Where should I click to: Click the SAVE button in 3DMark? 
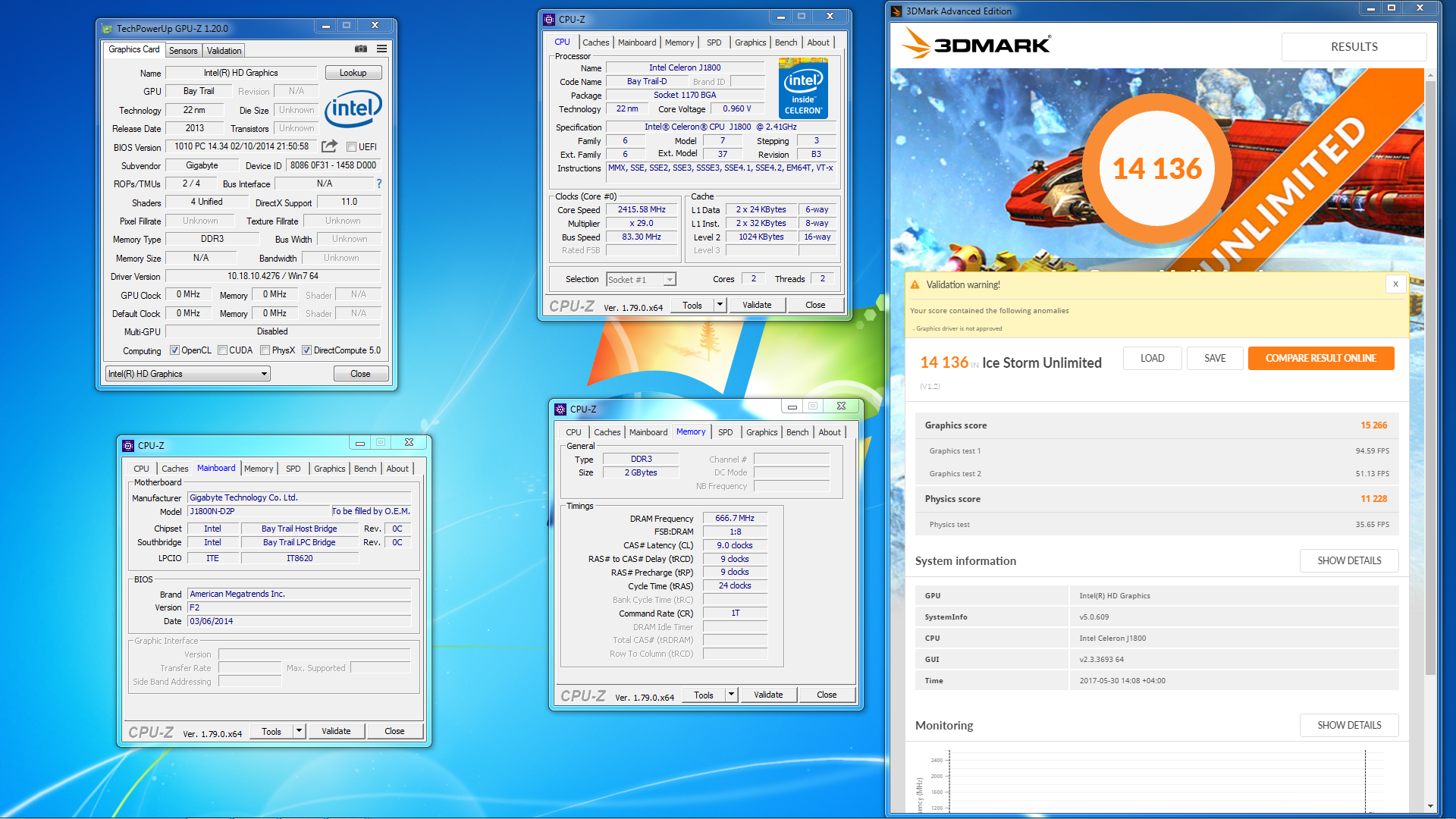pyautogui.click(x=1215, y=358)
